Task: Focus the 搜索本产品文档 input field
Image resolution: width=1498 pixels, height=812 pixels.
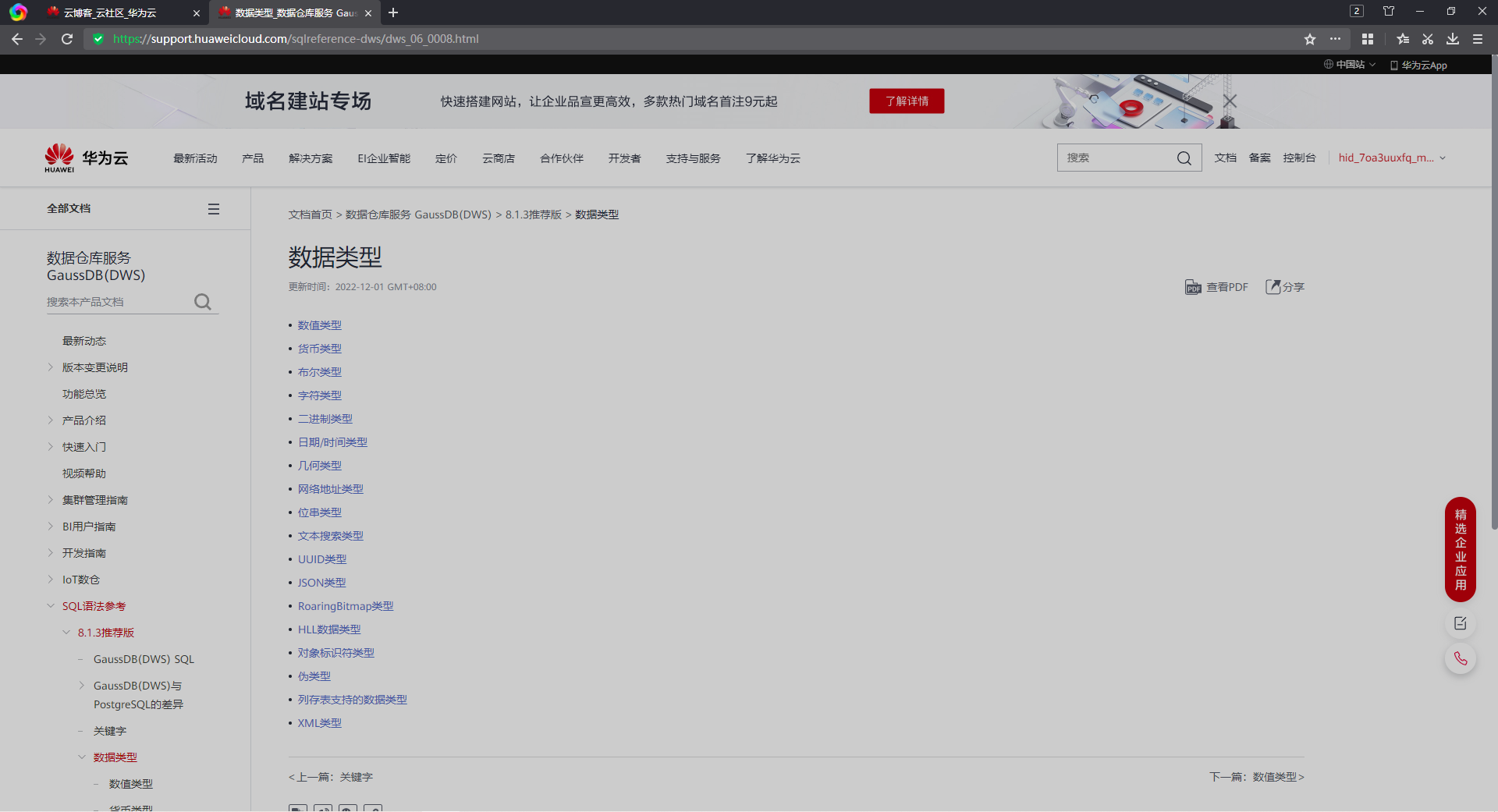Action: point(119,302)
